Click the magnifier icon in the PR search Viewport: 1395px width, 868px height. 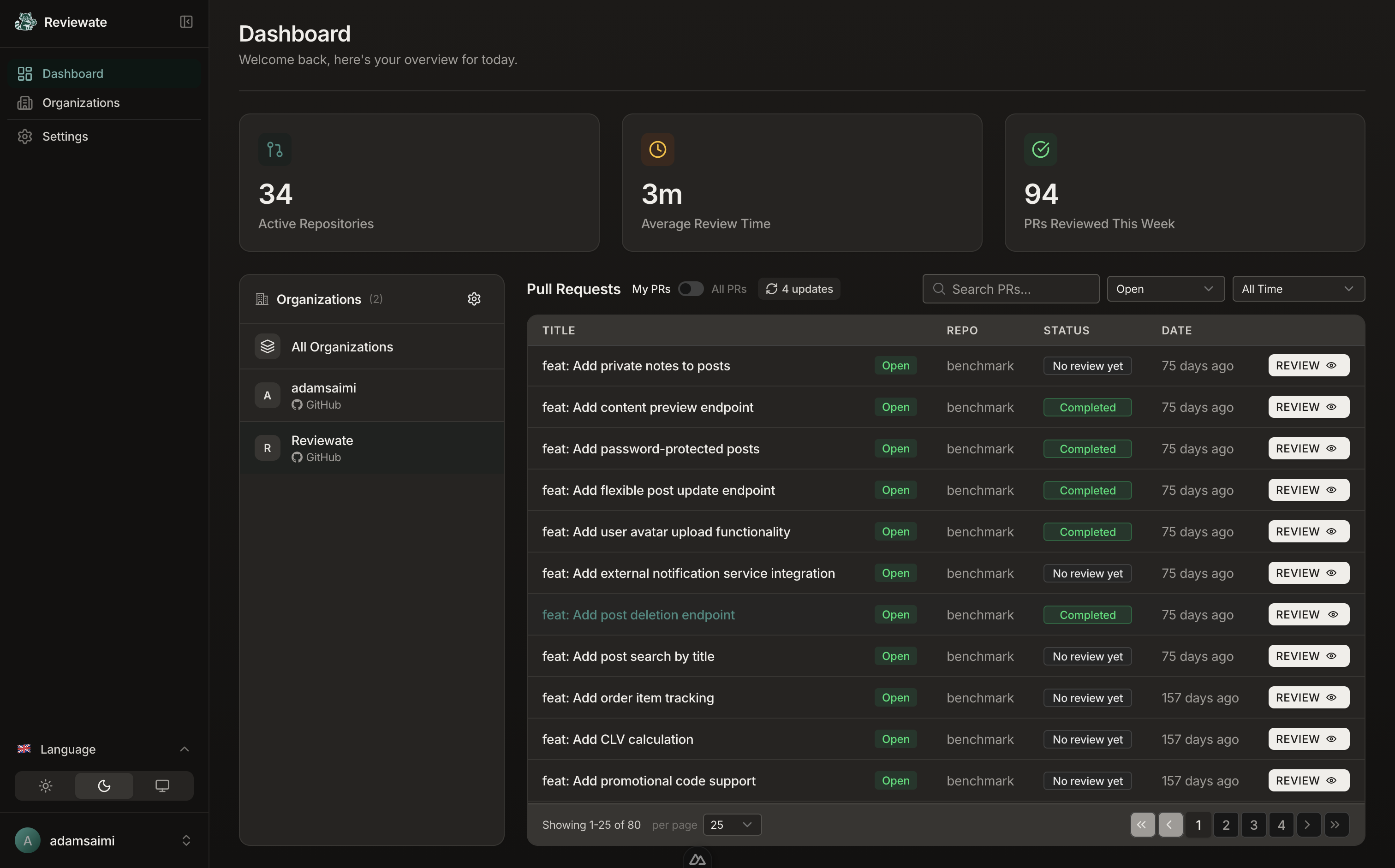[x=939, y=289]
